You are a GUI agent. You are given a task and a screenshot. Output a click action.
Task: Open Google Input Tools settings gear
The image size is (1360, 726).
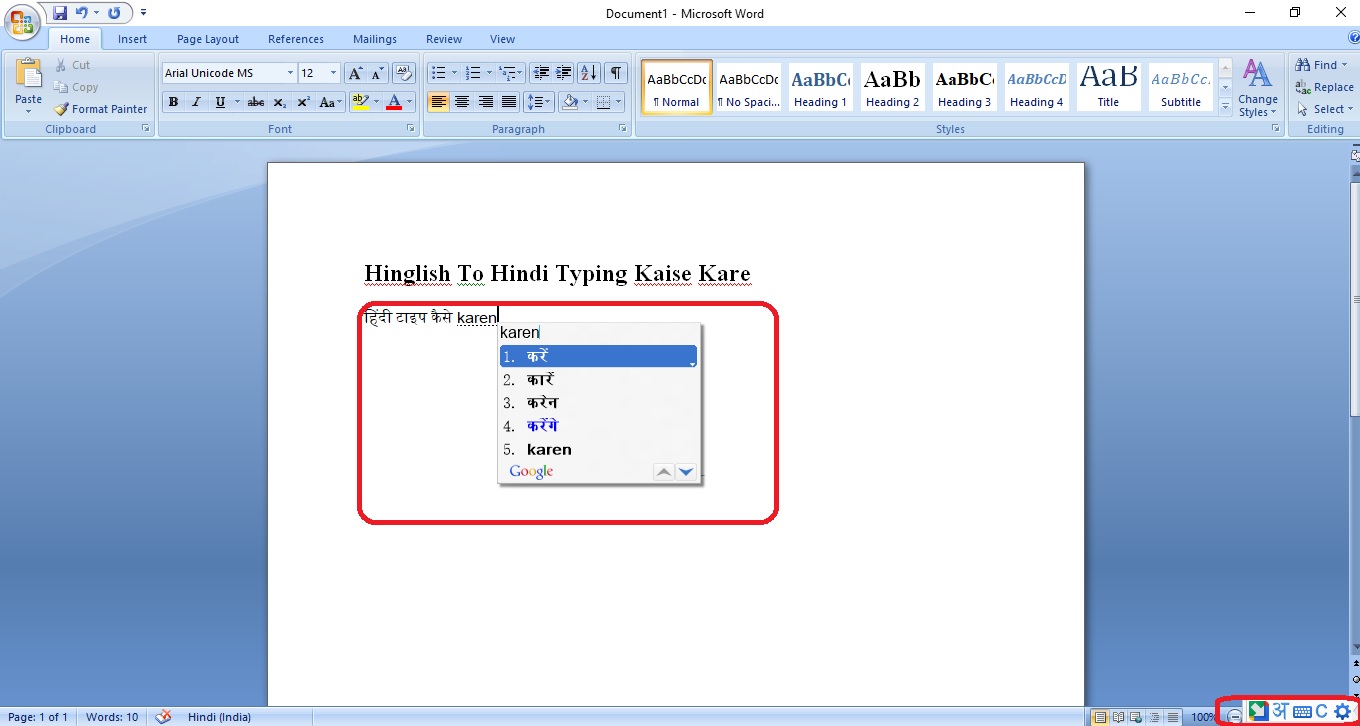(1342, 711)
